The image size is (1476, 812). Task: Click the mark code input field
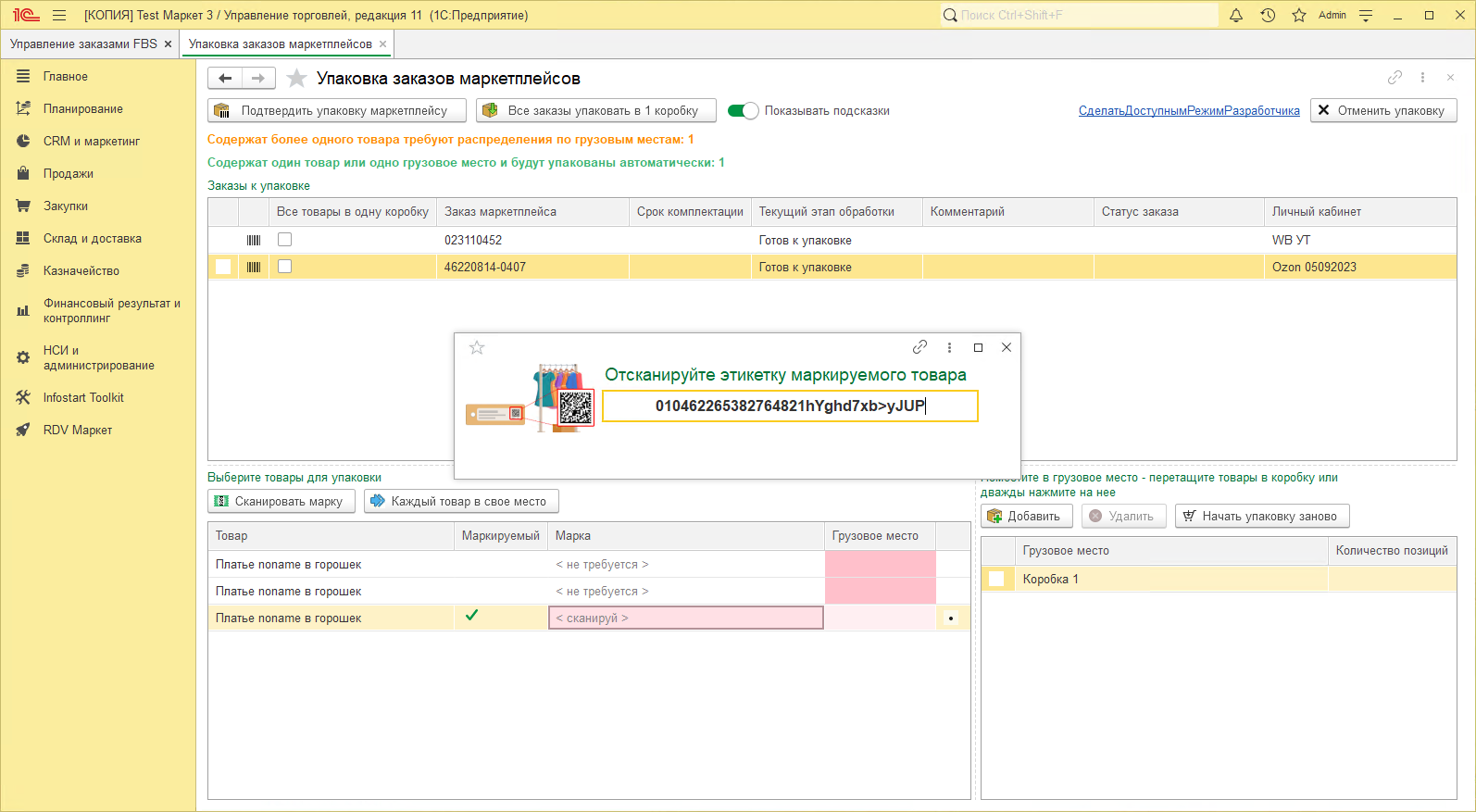(x=790, y=406)
